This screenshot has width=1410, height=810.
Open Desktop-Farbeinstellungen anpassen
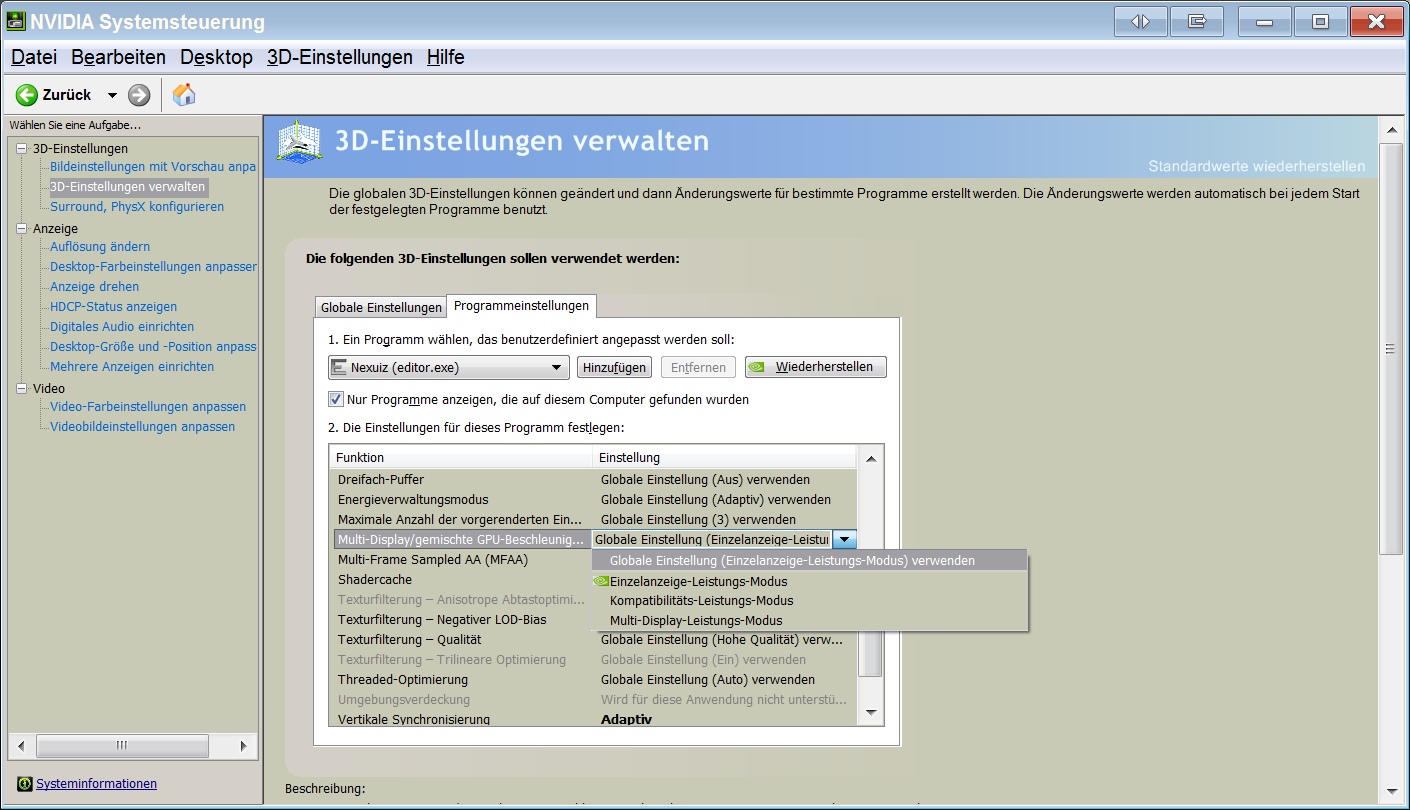click(153, 267)
